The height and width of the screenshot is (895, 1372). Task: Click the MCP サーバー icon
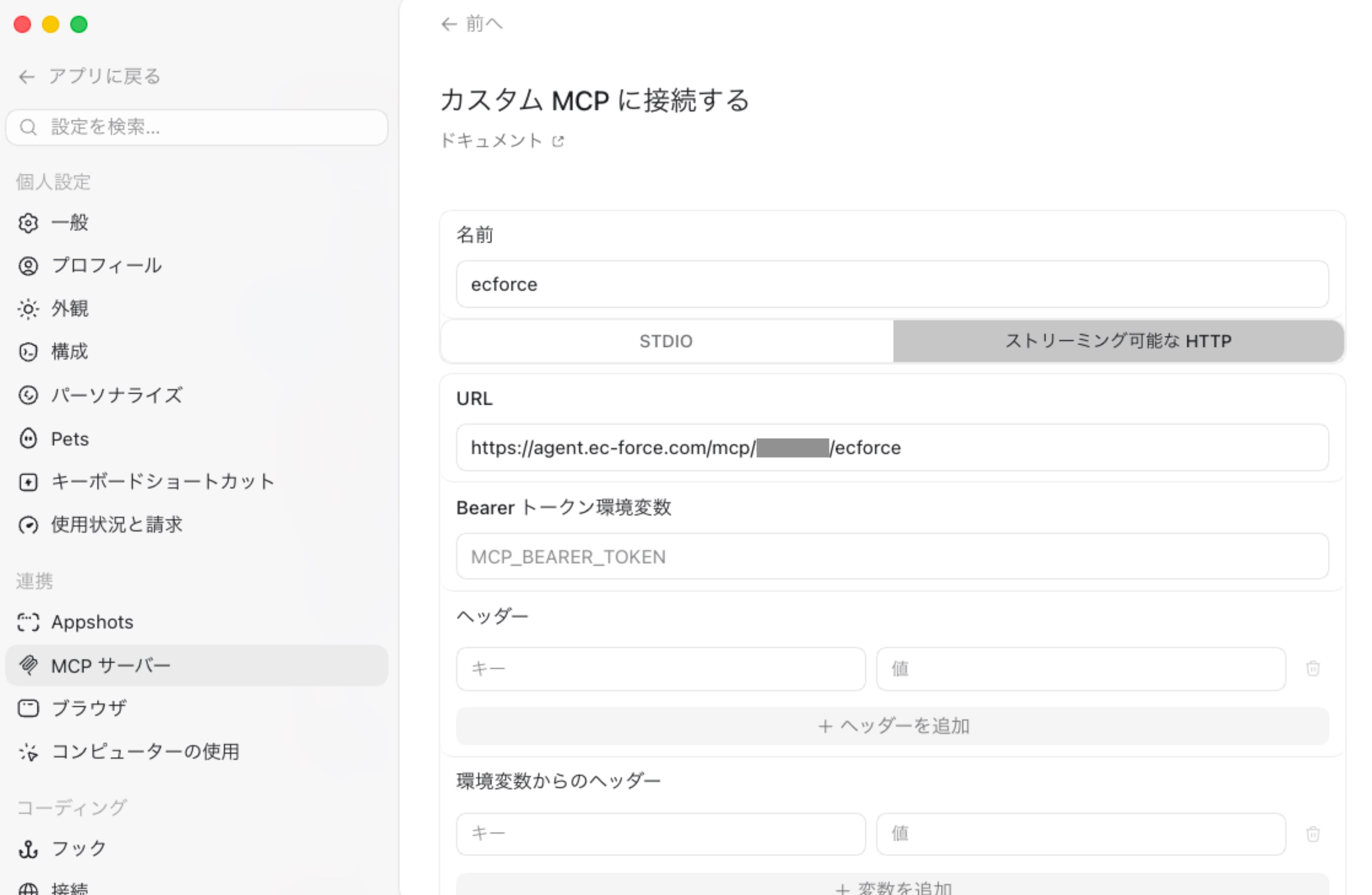(x=28, y=666)
